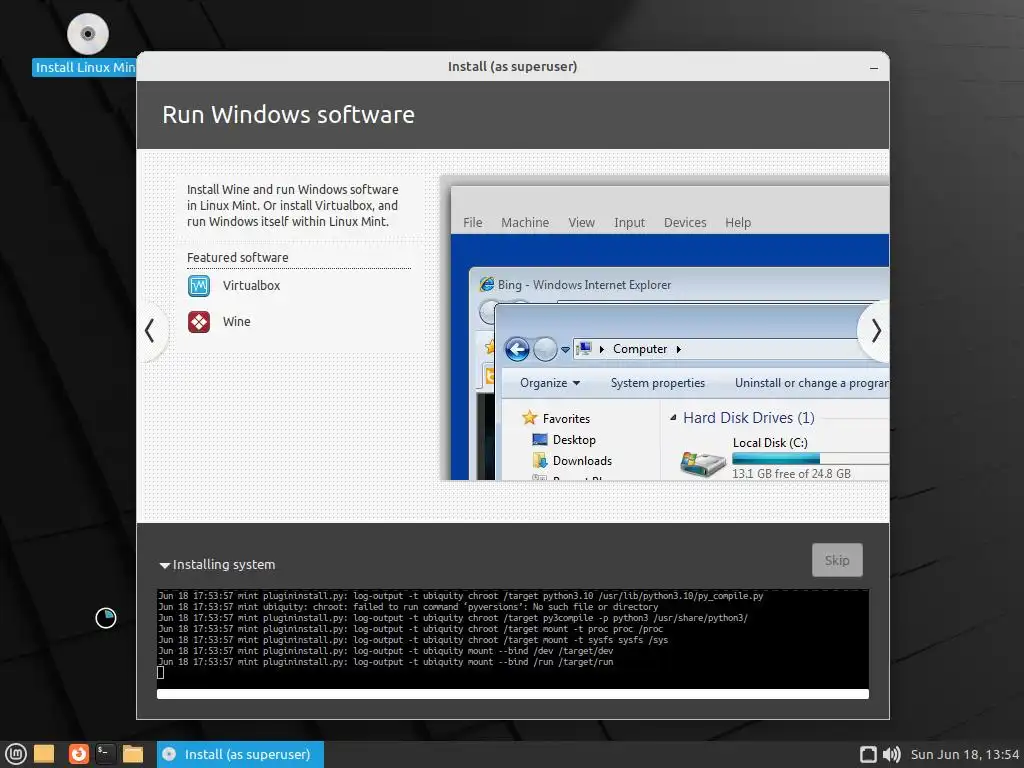Select Install (as superuser) taskbar entry
Screen dimensions: 1024x768
240,754
